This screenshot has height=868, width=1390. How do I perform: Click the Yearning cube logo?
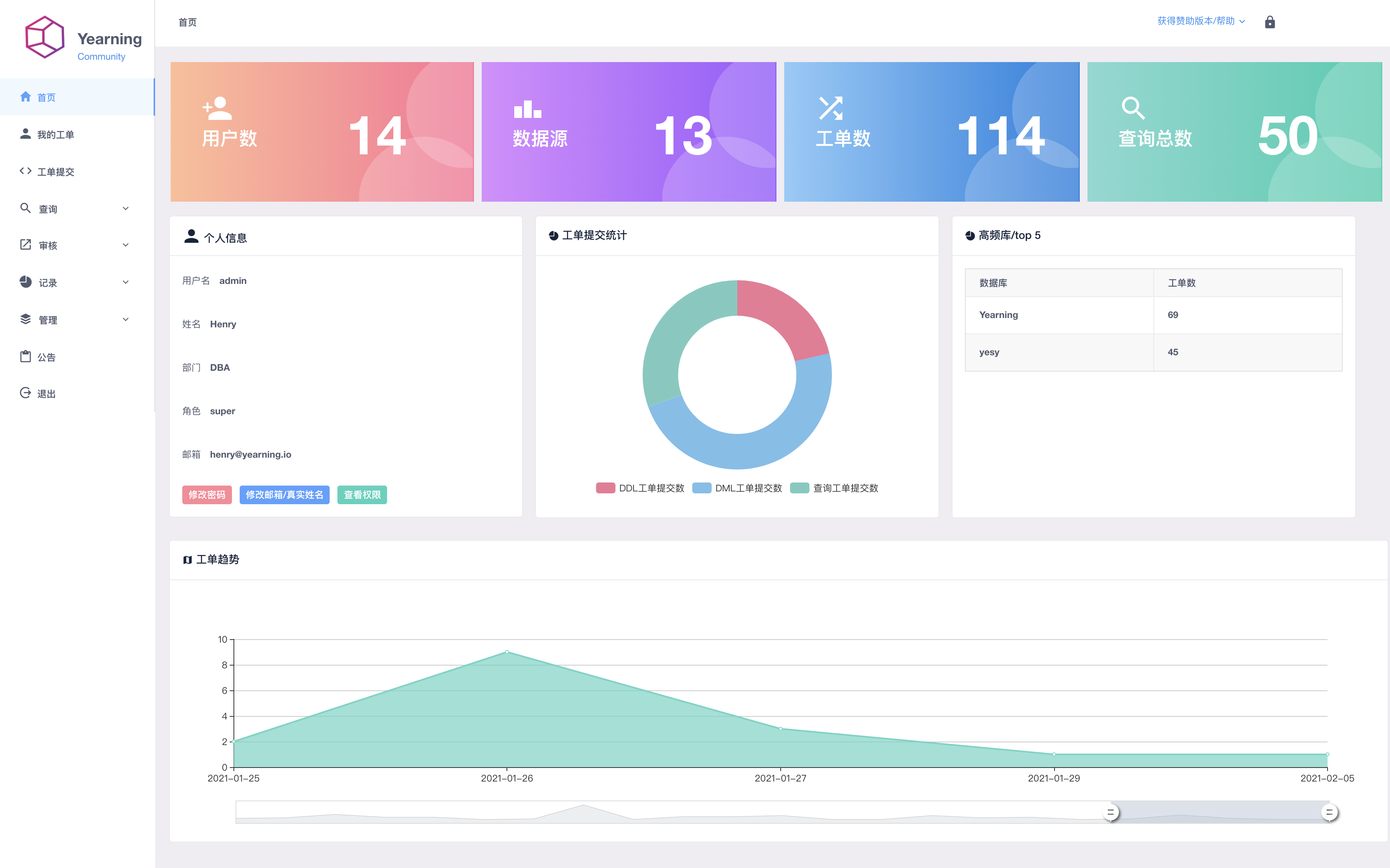[x=45, y=37]
